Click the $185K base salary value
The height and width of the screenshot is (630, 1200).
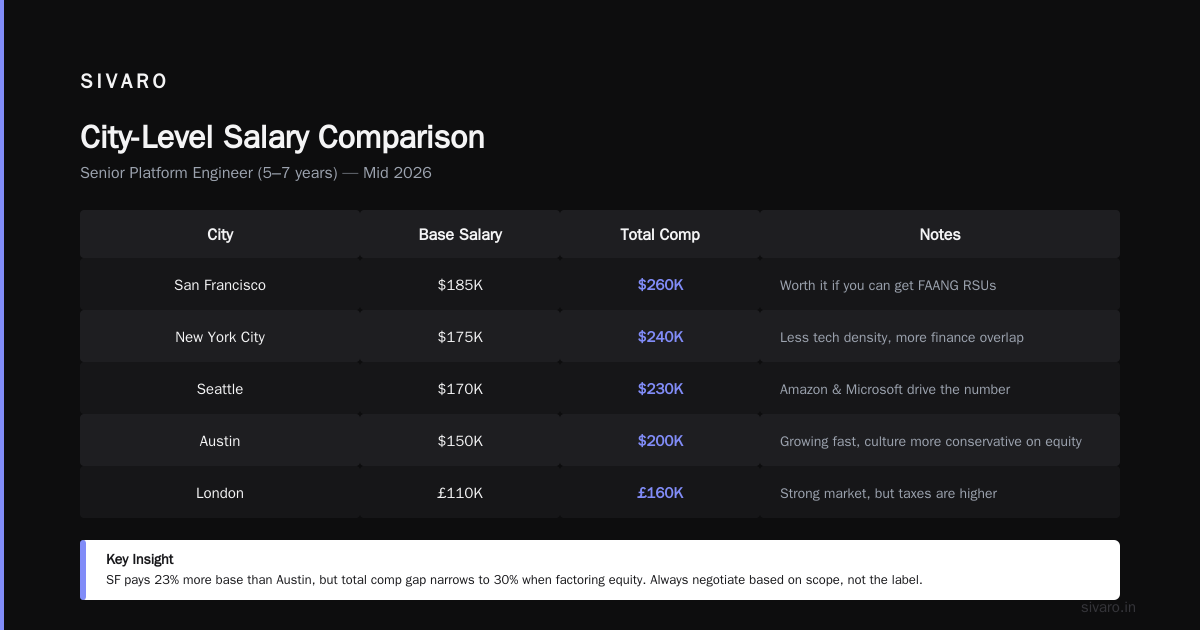click(x=460, y=285)
